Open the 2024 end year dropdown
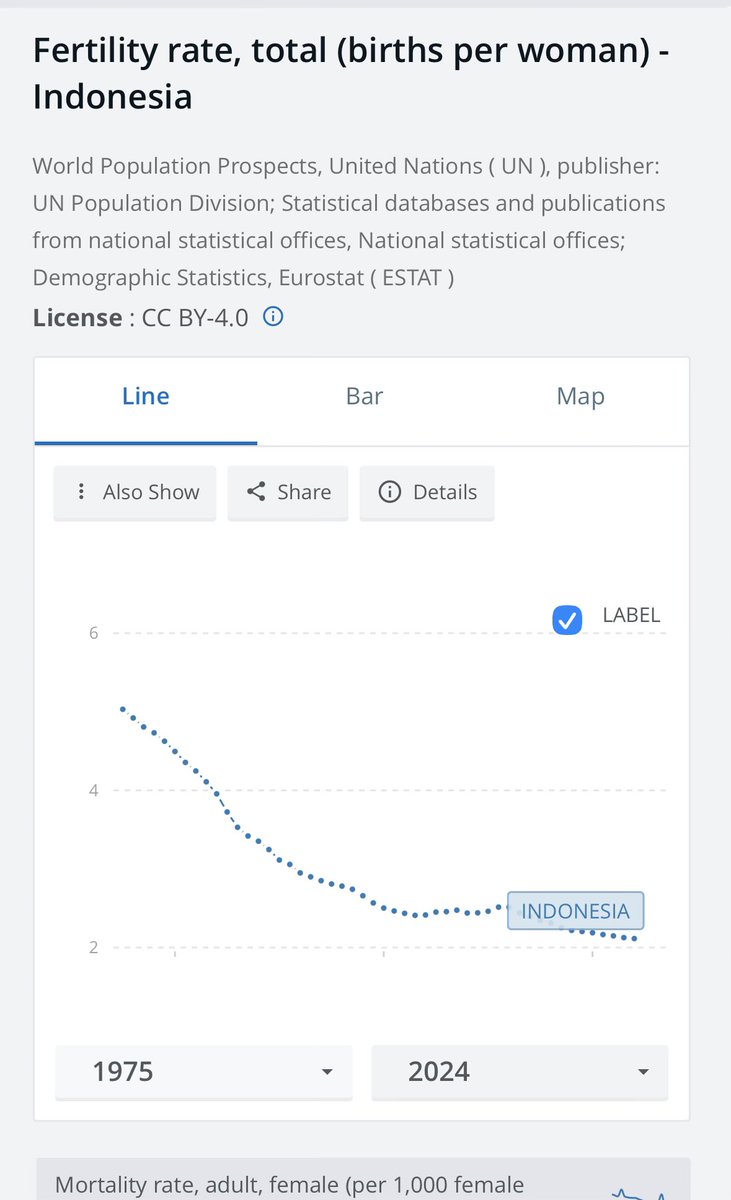This screenshot has height=1200, width=731. pos(519,1072)
